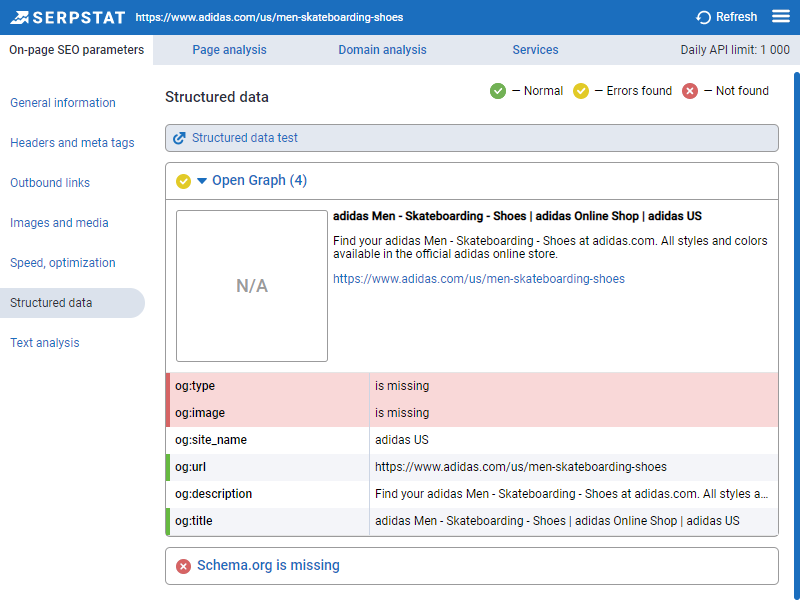Click the bold Open Graph preview title

[517, 216]
